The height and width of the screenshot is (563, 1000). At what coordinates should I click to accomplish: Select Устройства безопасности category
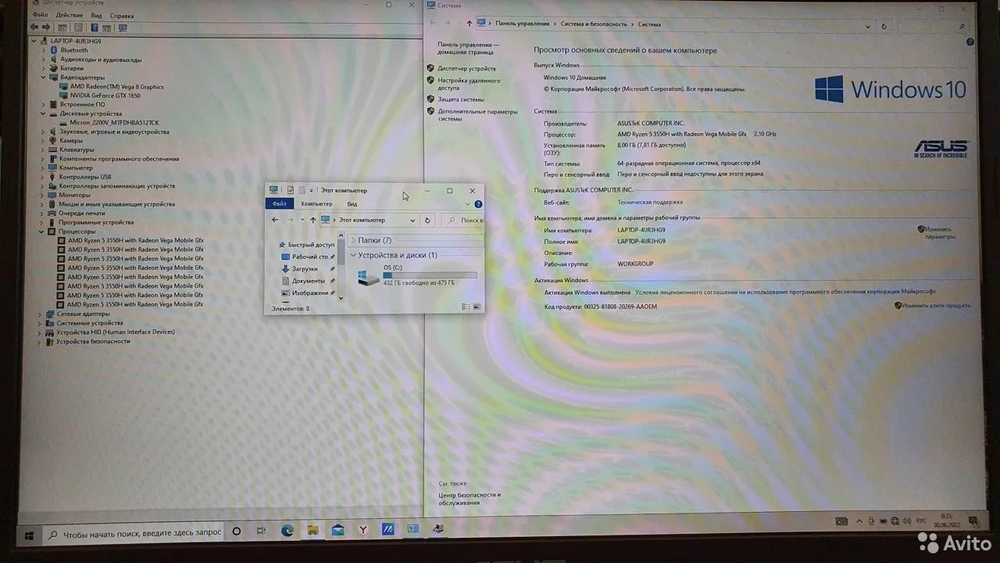[x=93, y=341]
